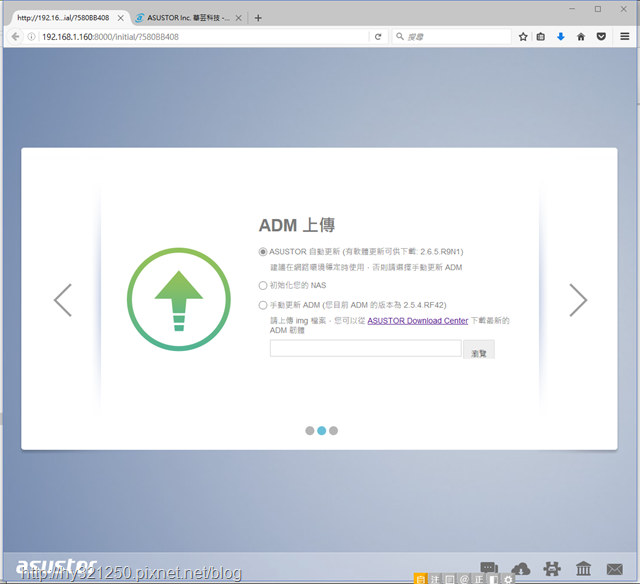640x584 pixels.
Task: Open the knowledge base building icon
Action: pos(583,568)
